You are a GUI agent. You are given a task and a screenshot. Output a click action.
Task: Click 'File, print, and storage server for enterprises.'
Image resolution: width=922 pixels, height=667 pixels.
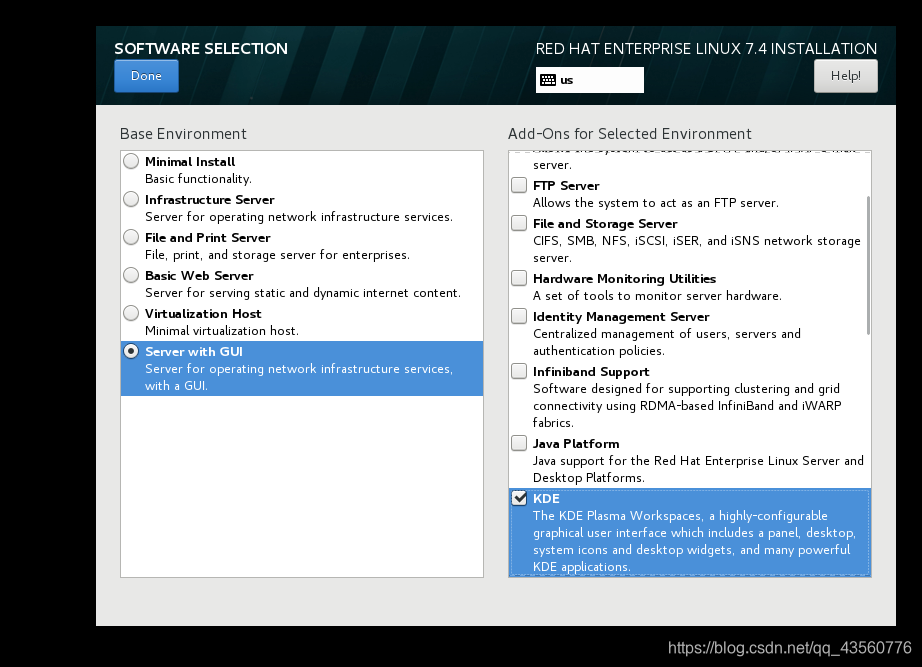coord(278,255)
